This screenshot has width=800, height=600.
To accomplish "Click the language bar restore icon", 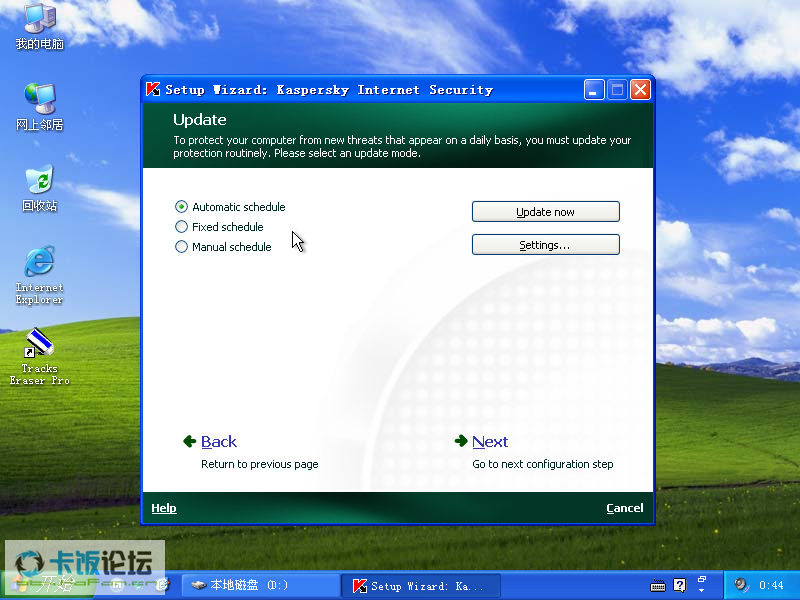I will [x=702, y=580].
